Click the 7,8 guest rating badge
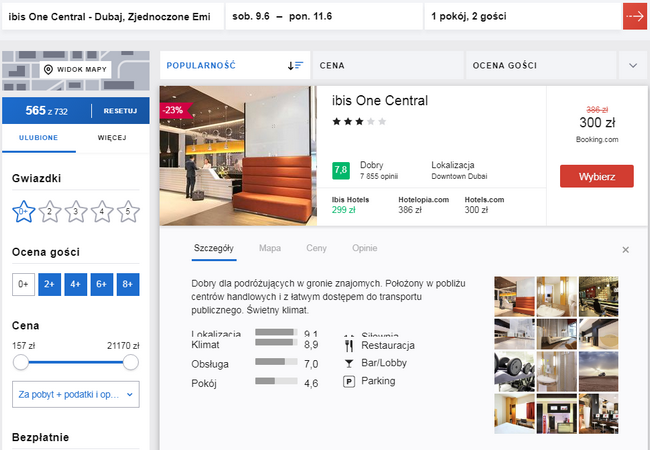Screen dimensions: 650x450 [x=341, y=170]
